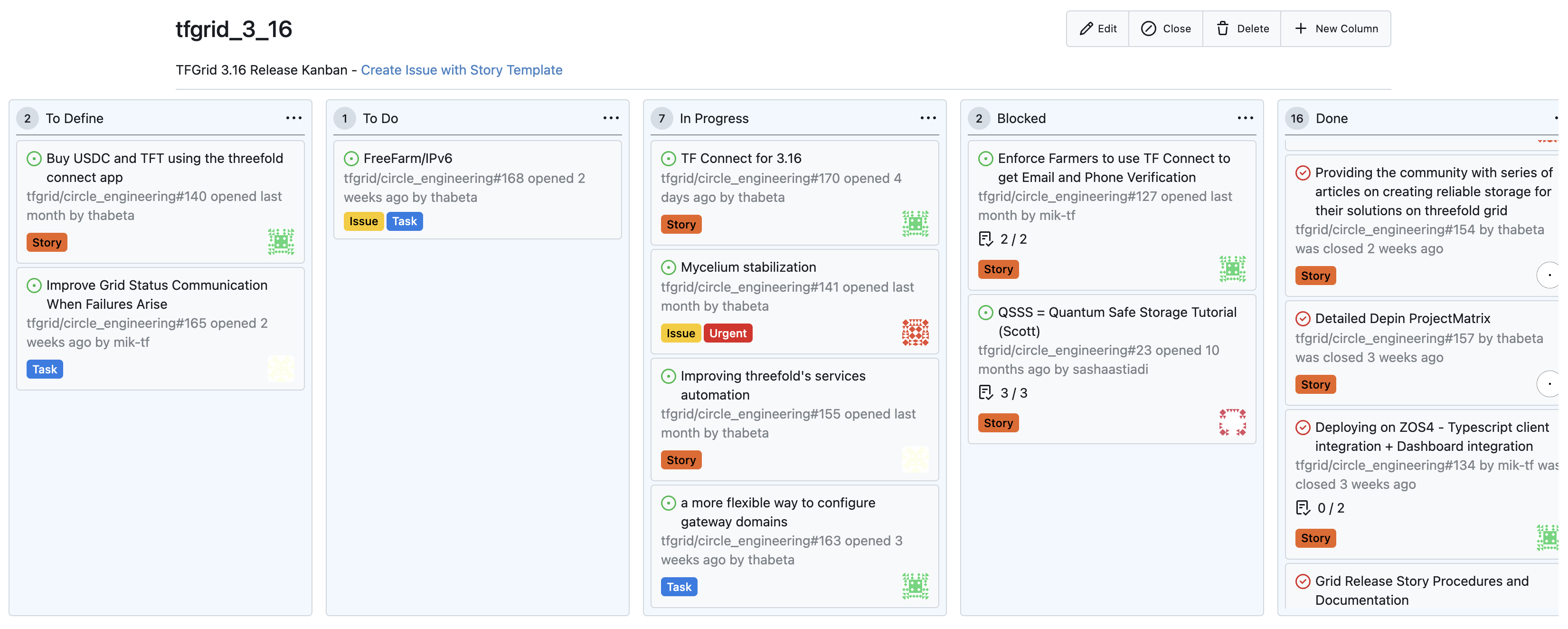The width and height of the screenshot is (1568, 629).
Task: Click Story label on QSSS card
Action: coord(998,423)
